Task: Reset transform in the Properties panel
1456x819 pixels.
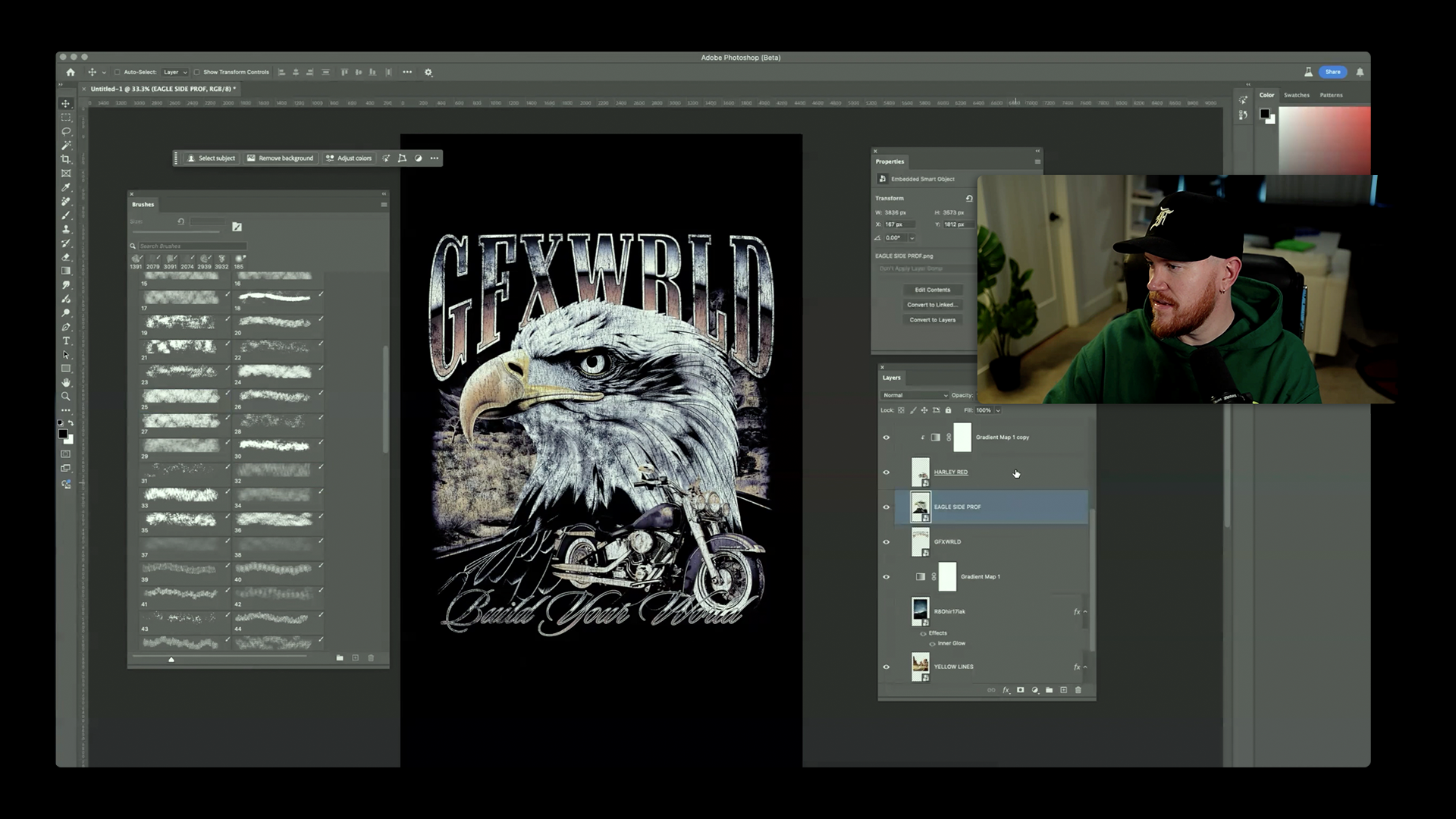Action: (969, 198)
